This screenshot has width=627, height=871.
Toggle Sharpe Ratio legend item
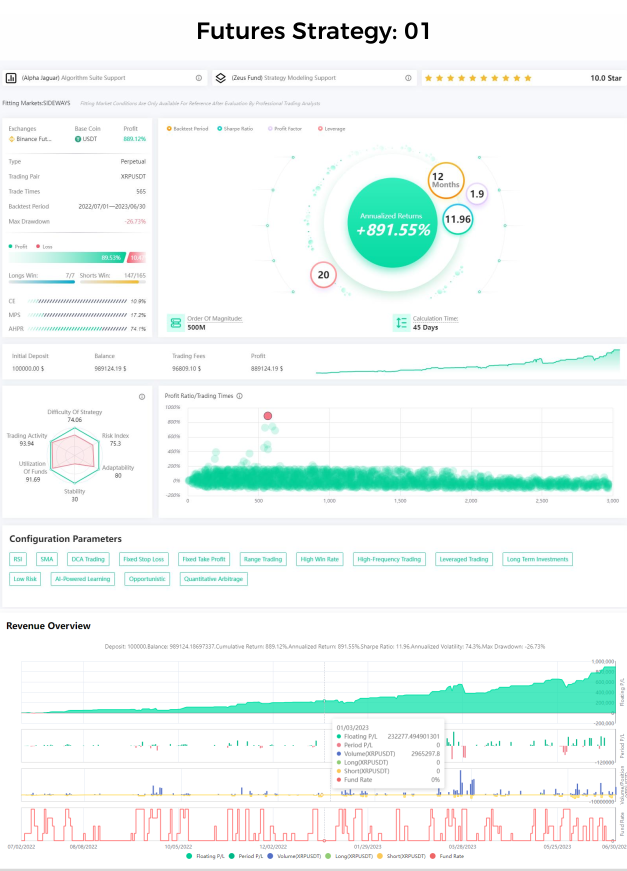pos(235,129)
